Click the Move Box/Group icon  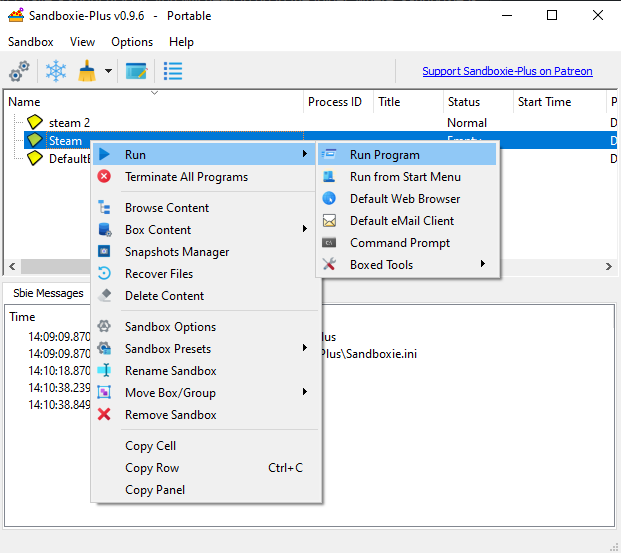[x=104, y=392]
